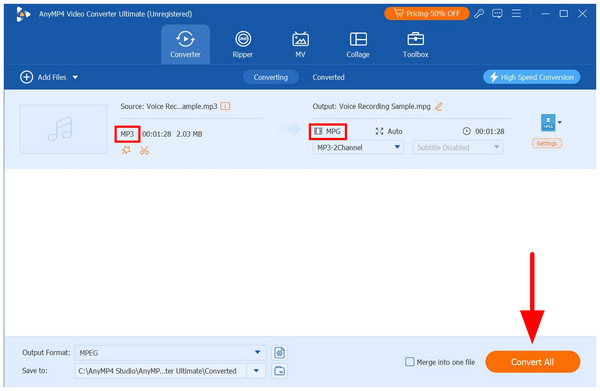This screenshot has height=391, width=600.
Task: Open the register key icon
Action: [479, 14]
